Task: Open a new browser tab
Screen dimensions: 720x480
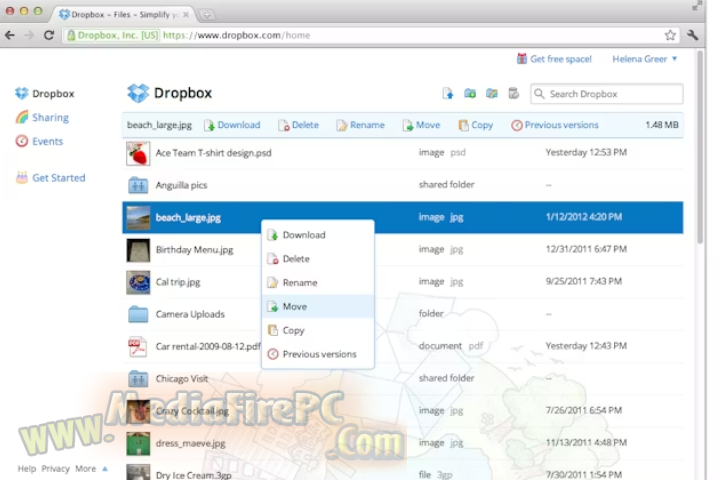Action: [x=207, y=15]
